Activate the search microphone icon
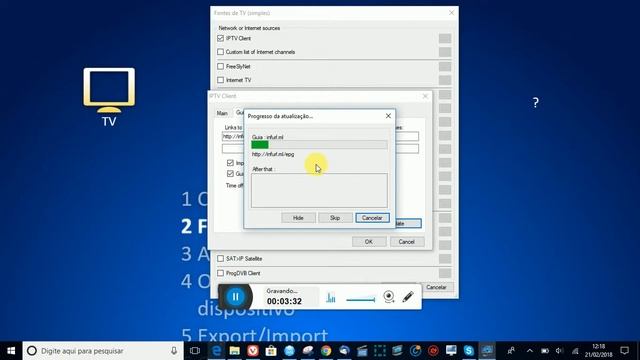Viewport: 640px width, 360px height. coord(174,351)
